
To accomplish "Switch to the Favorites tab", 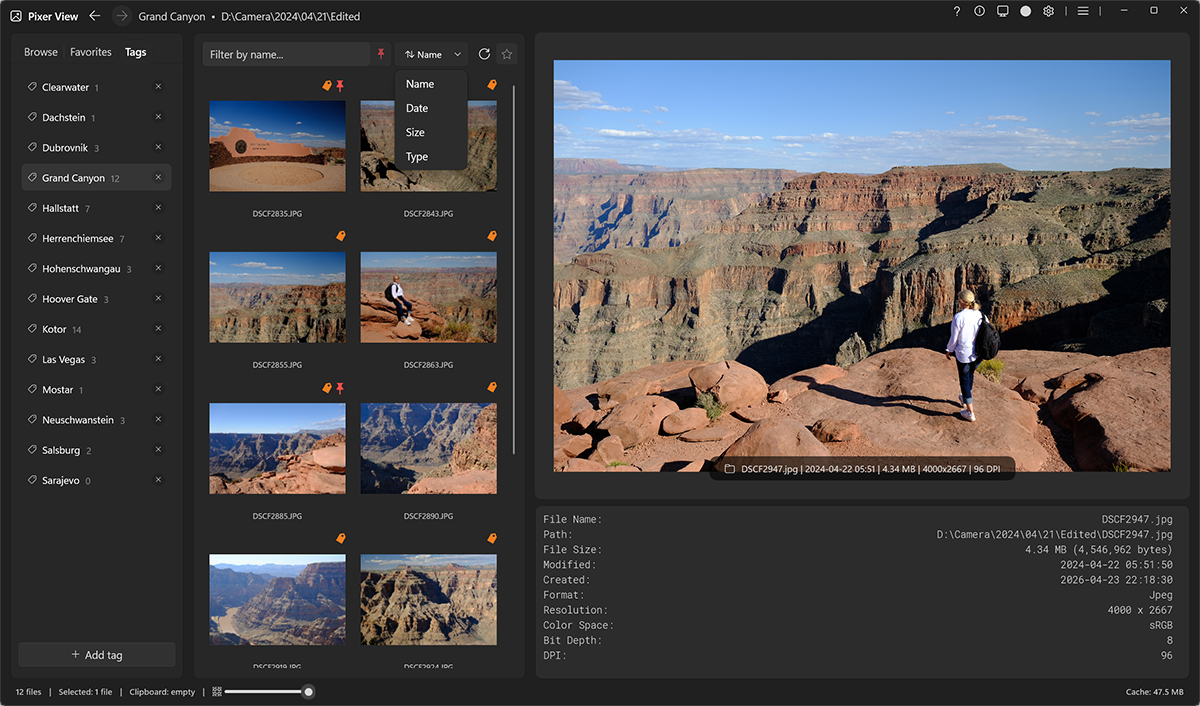I will coord(90,52).
